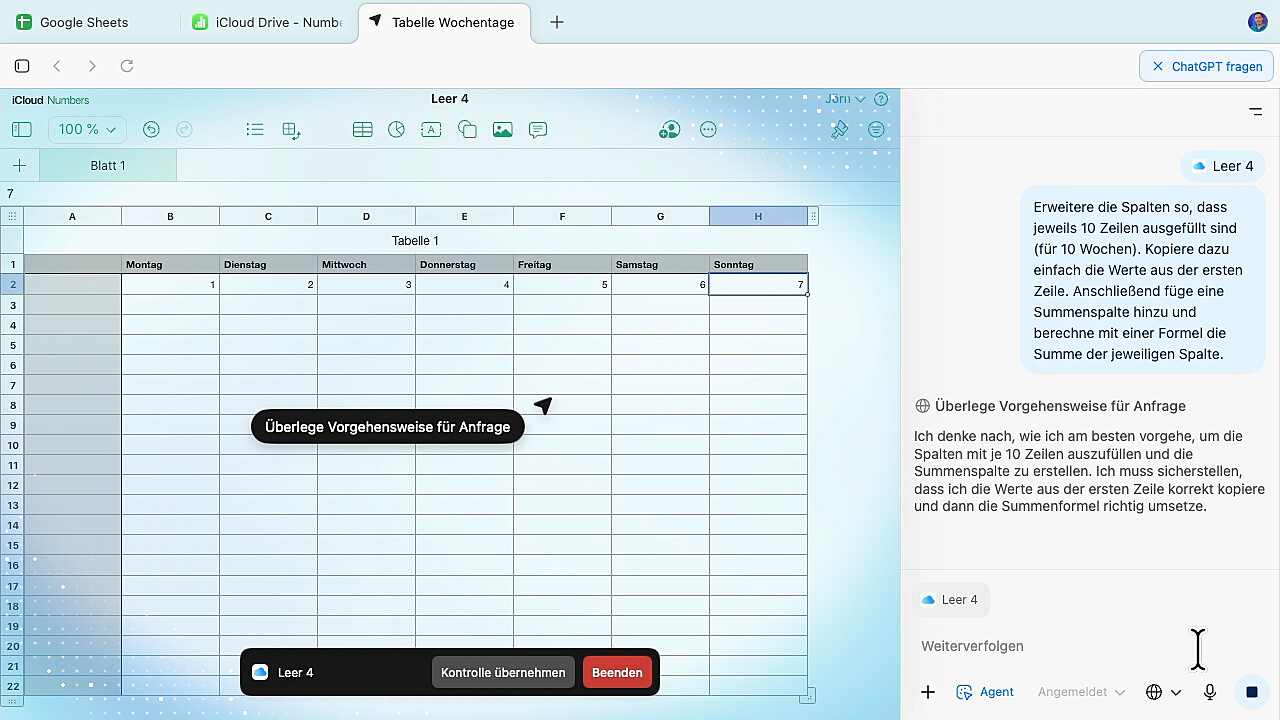1280x720 pixels.
Task: Open the chart insert icon
Action: [396, 130]
